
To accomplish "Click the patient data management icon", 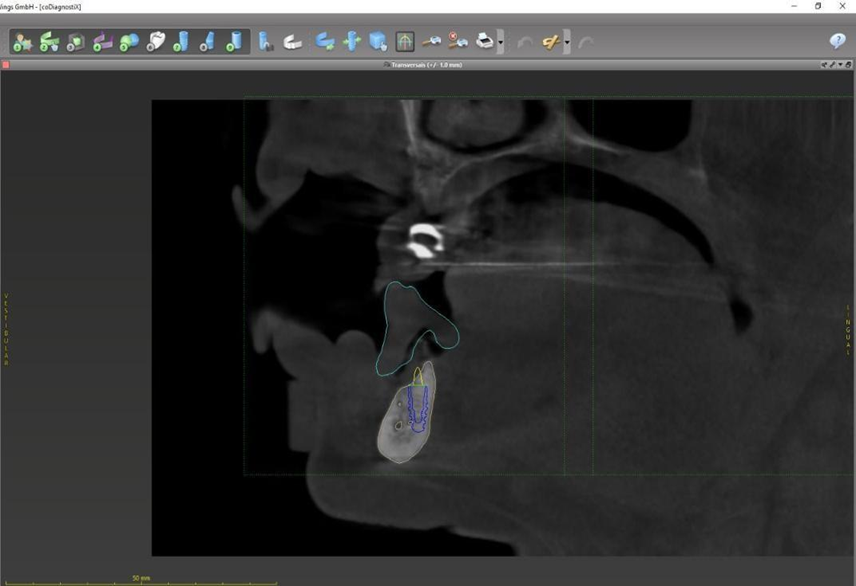I will (x=22, y=42).
